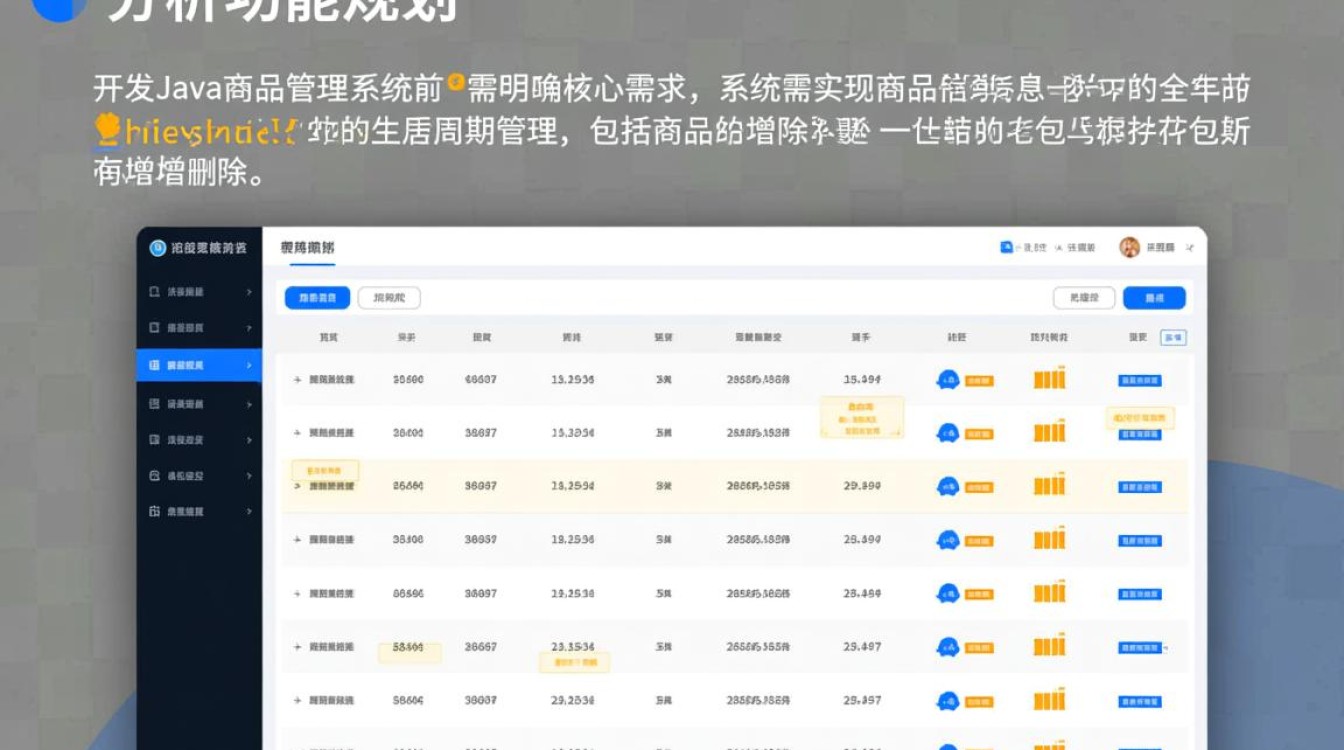
Task: Expand the first sidebar item's chevron
Action: pyautogui.click(x=249, y=292)
